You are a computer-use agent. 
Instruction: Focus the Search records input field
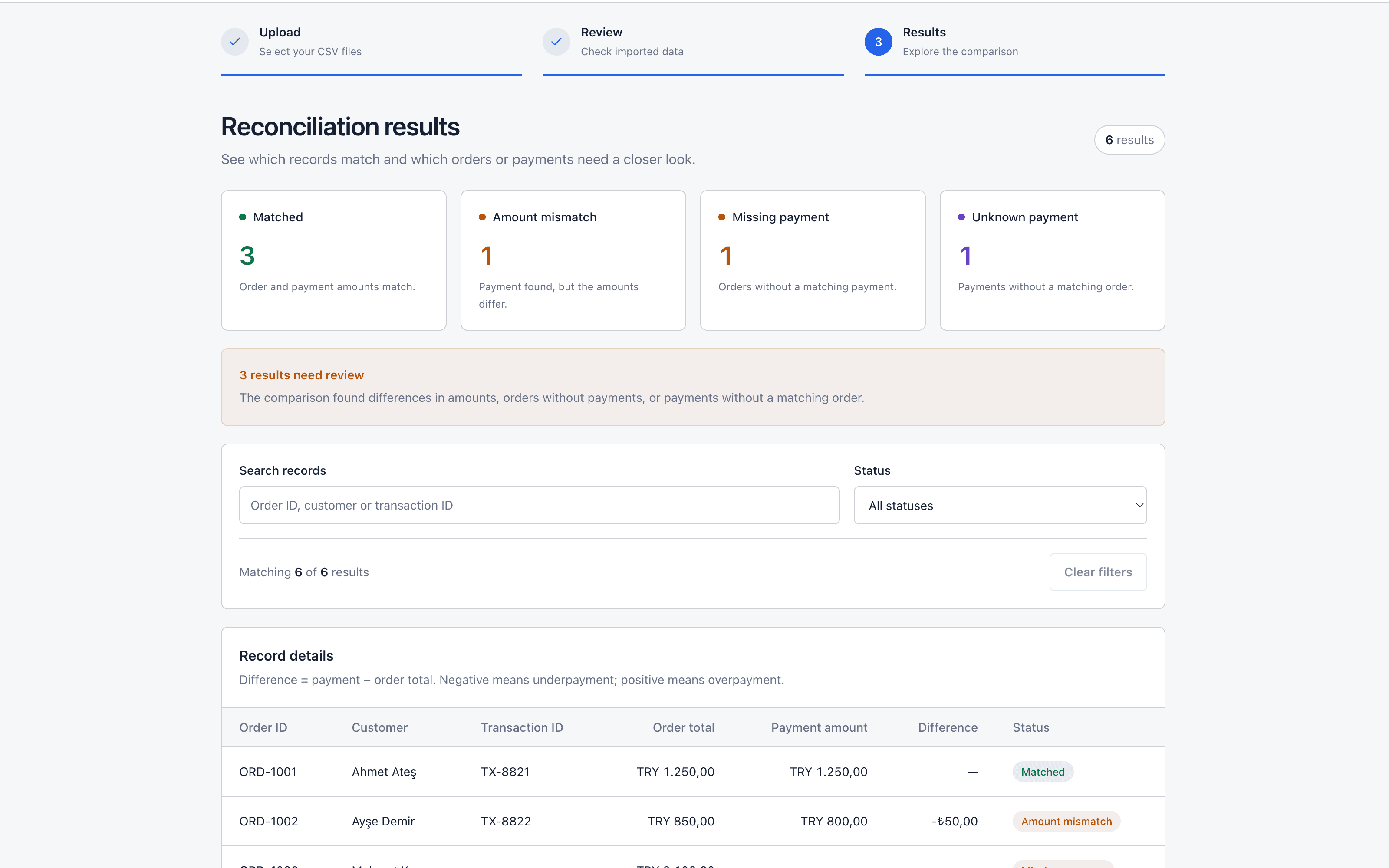tap(539, 505)
